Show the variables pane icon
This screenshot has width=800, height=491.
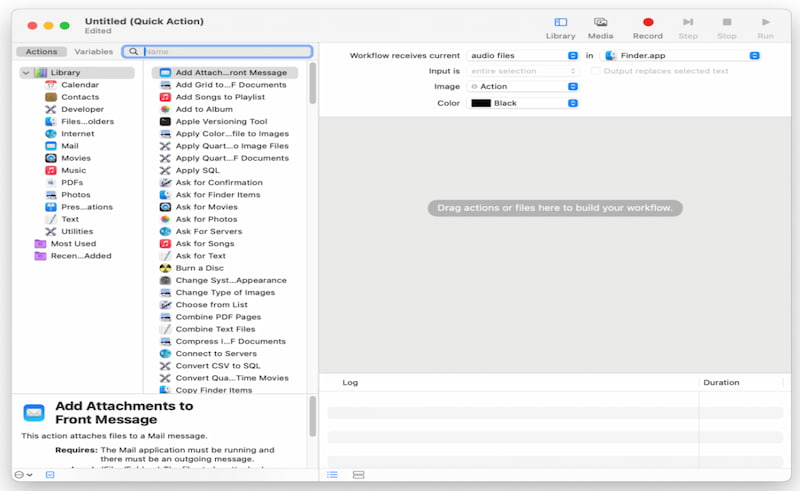[x=359, y=475]
